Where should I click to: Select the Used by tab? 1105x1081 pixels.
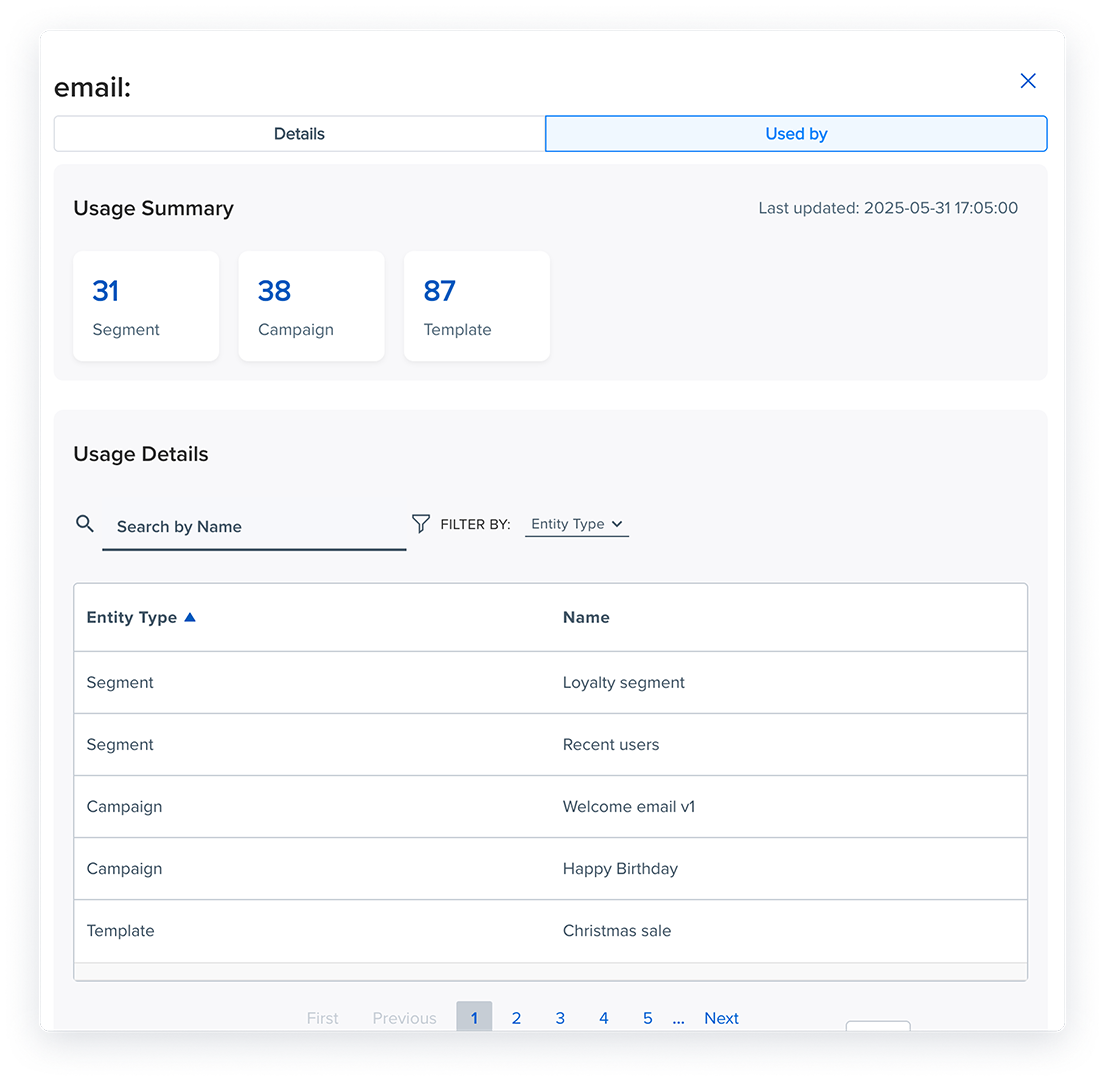[796, 134]
